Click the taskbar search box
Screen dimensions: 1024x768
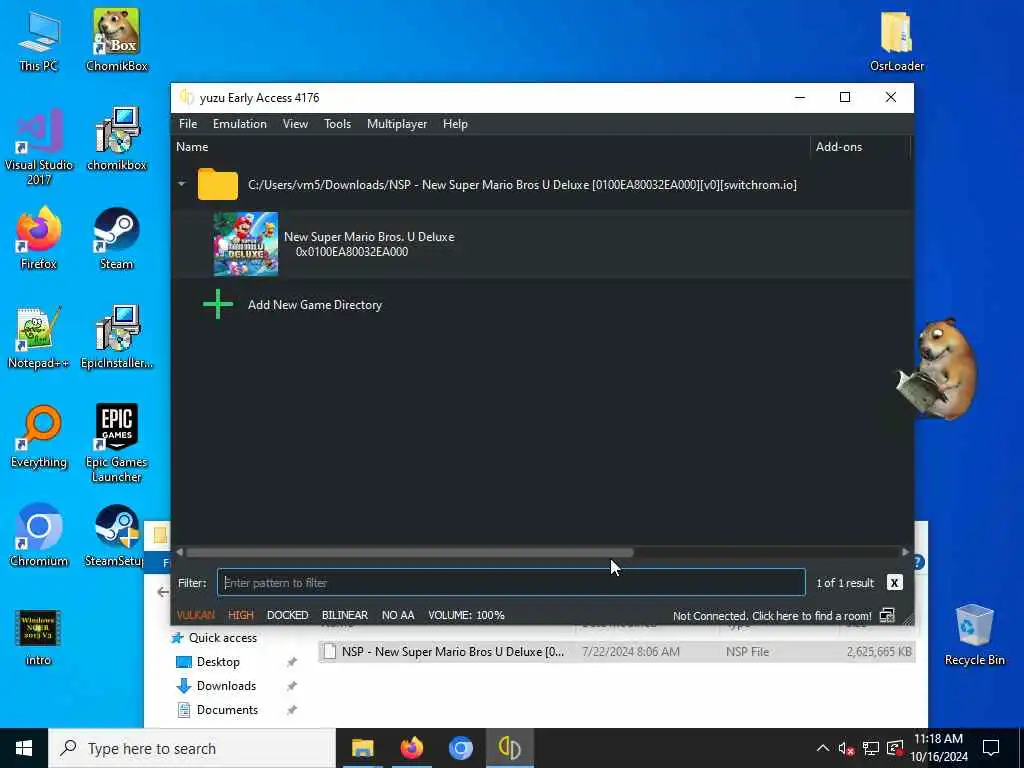pyautogui.click(x=192, y=748)
